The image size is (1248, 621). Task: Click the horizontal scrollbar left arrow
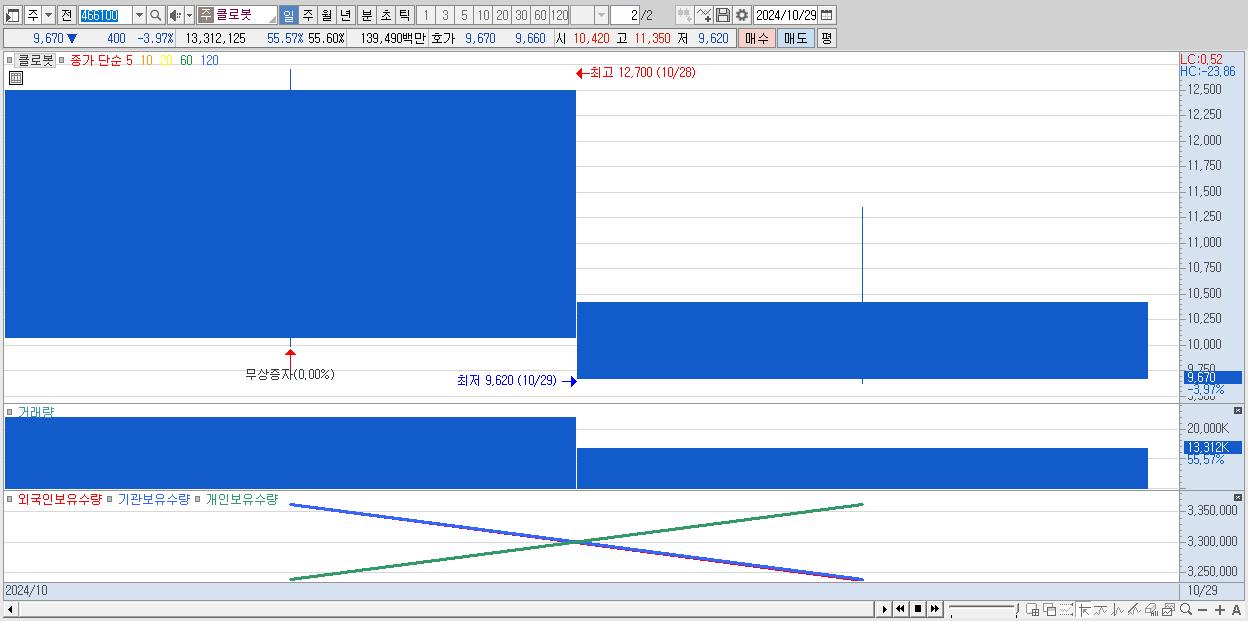10,609
